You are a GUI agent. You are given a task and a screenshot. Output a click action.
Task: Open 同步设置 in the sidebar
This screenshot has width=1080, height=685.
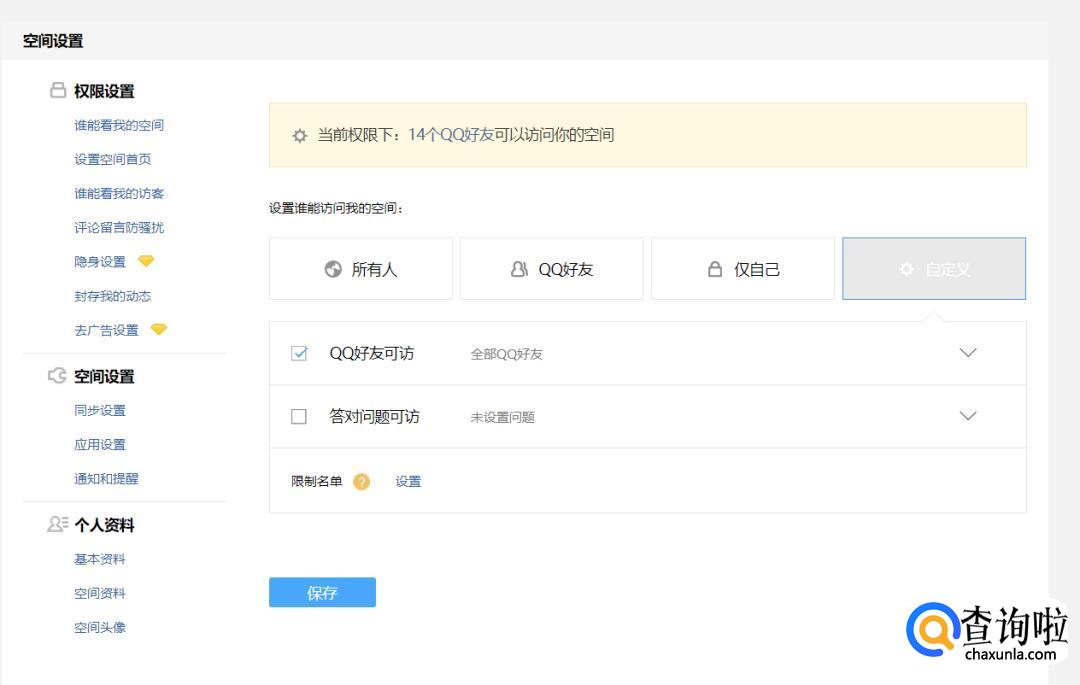100,410
